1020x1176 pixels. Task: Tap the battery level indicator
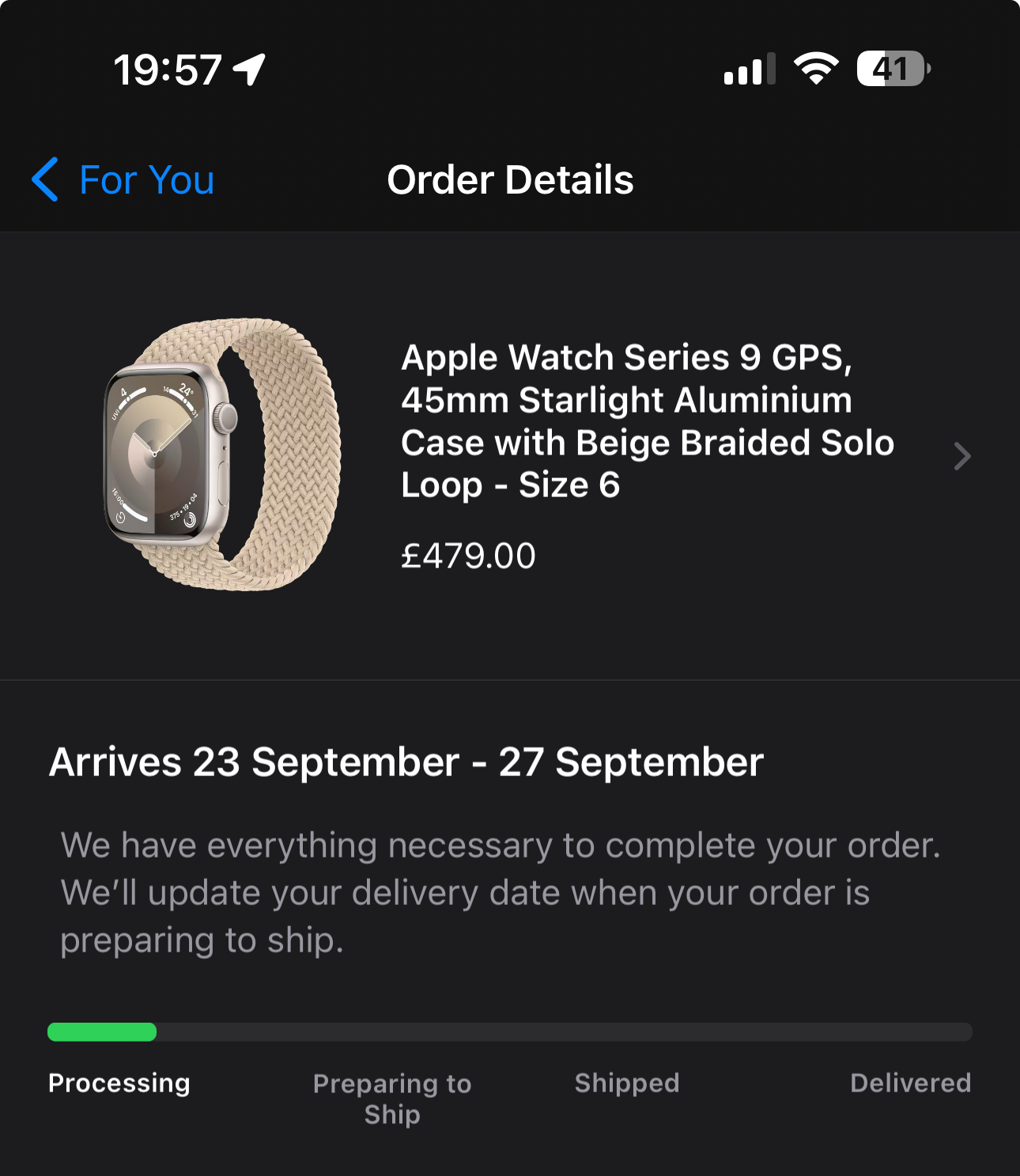(x=893, y=69)
